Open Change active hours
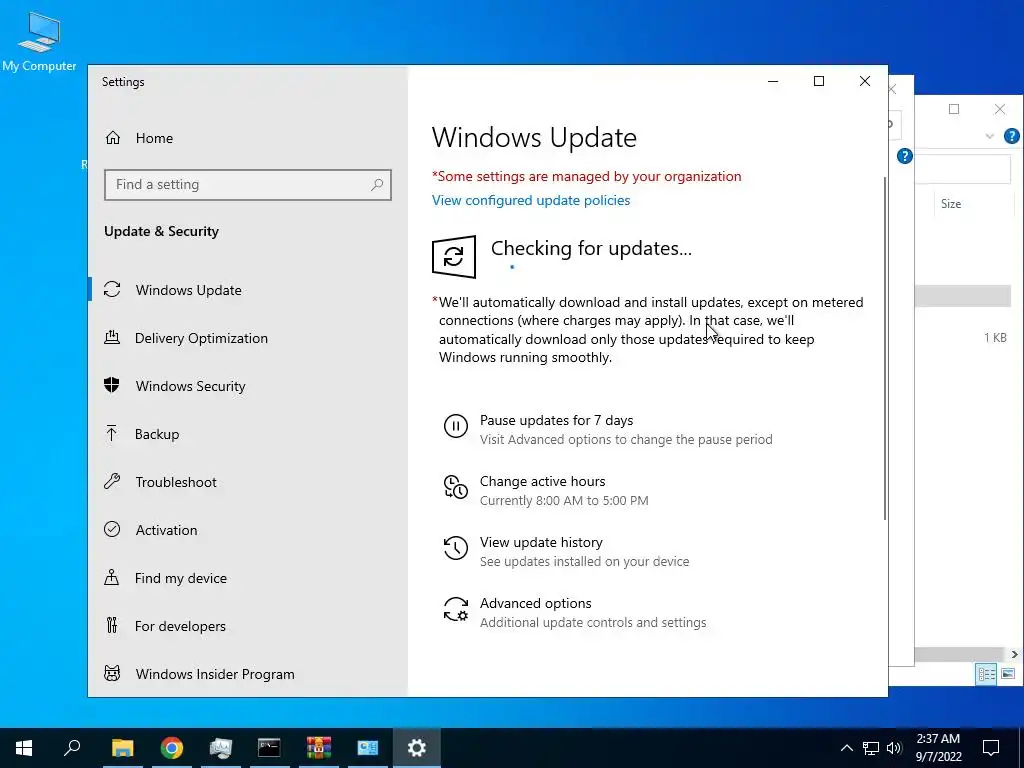 click(543, 481)
